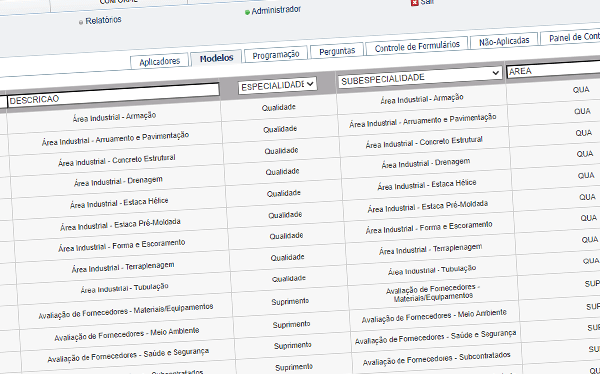Click subespecialidade 'Área Industrial - Estaca Hélice' cell
The width and height of the screenshot is (600, 374).
tap(427, 185)
